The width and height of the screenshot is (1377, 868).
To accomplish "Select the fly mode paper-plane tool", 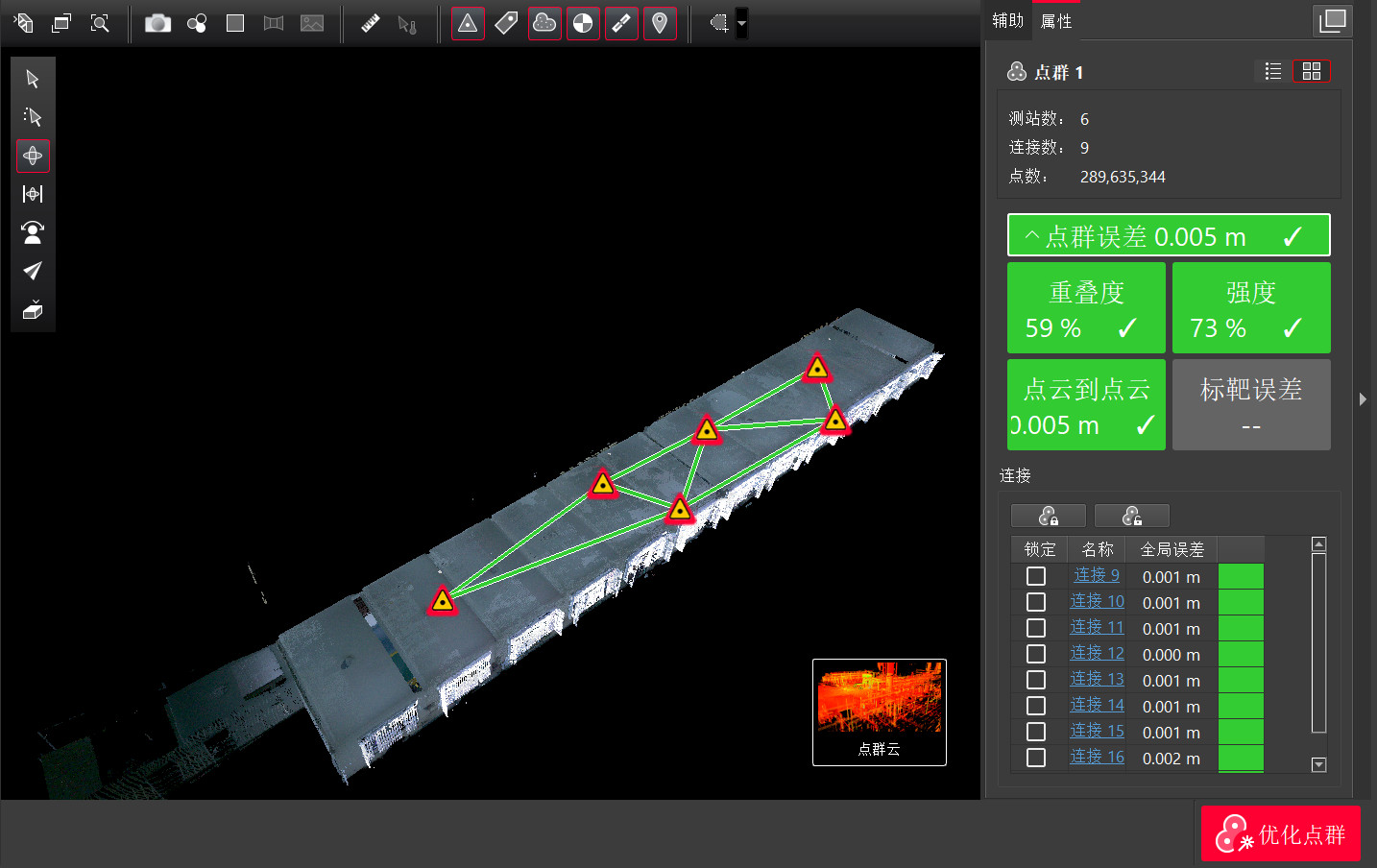I will (33, 271).
